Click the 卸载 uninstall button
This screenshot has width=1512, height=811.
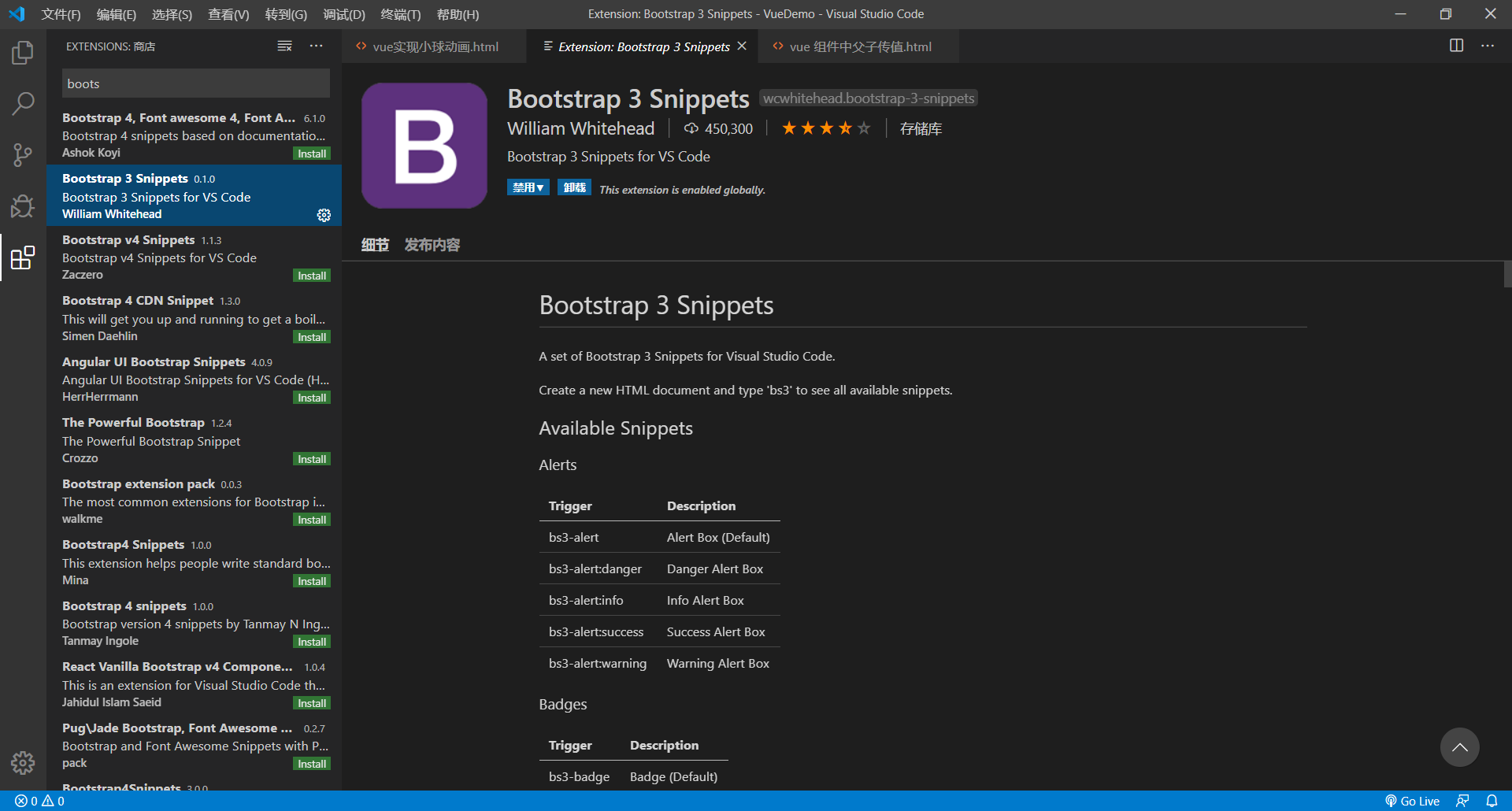pos(574,187)
